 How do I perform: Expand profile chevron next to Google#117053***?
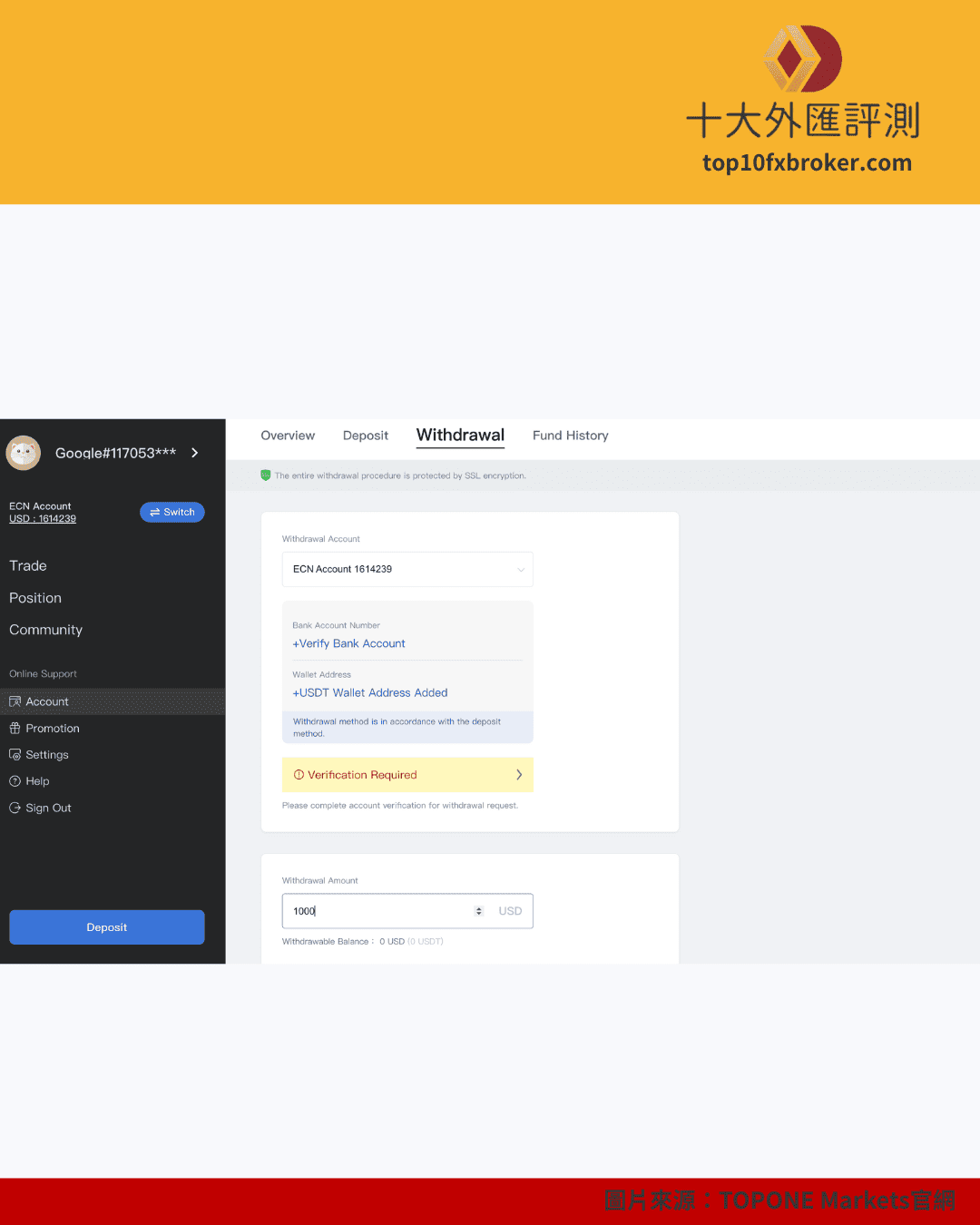coord(195,453)
